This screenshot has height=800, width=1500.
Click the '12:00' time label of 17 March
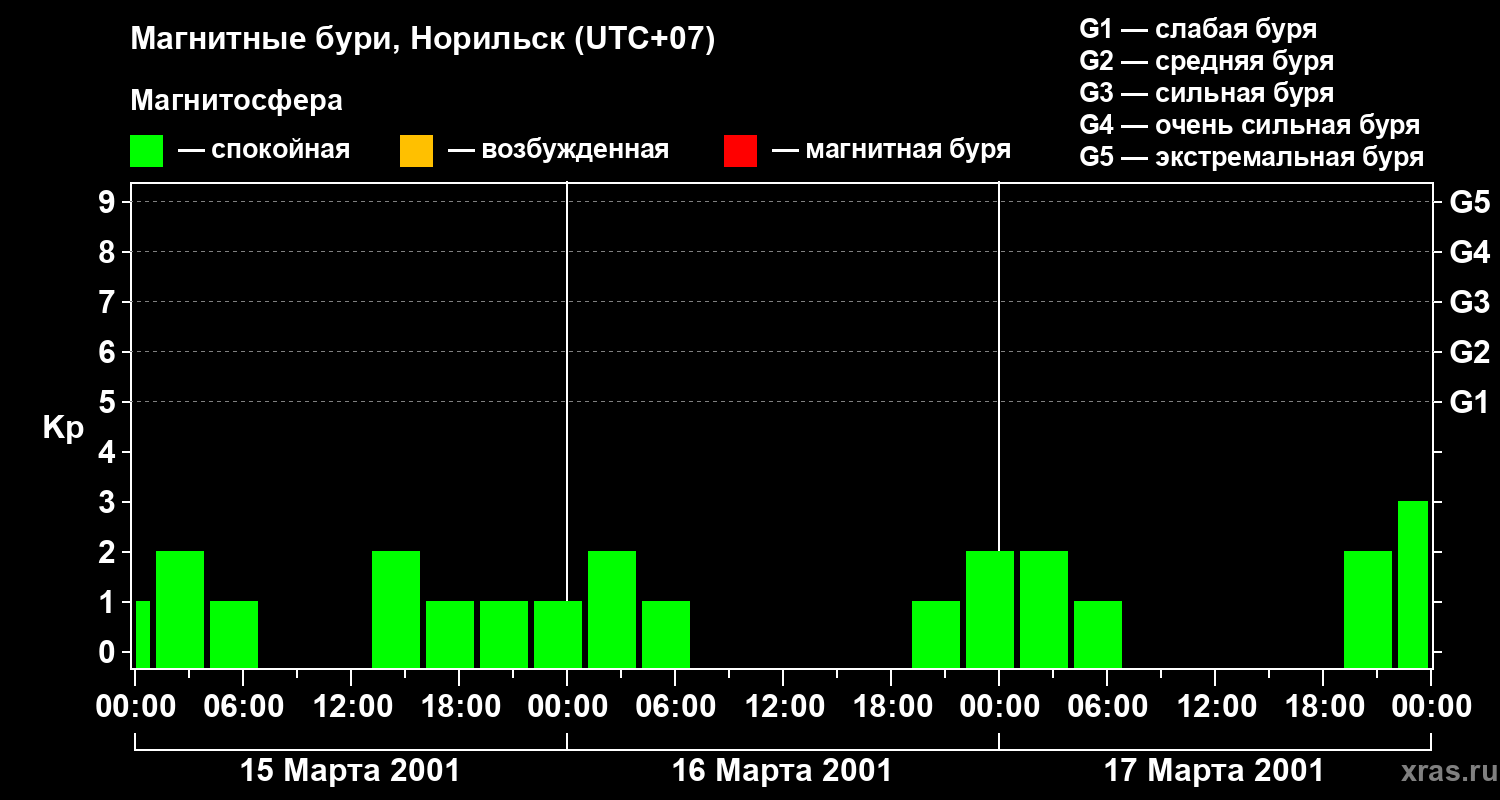pos(1215,707)
